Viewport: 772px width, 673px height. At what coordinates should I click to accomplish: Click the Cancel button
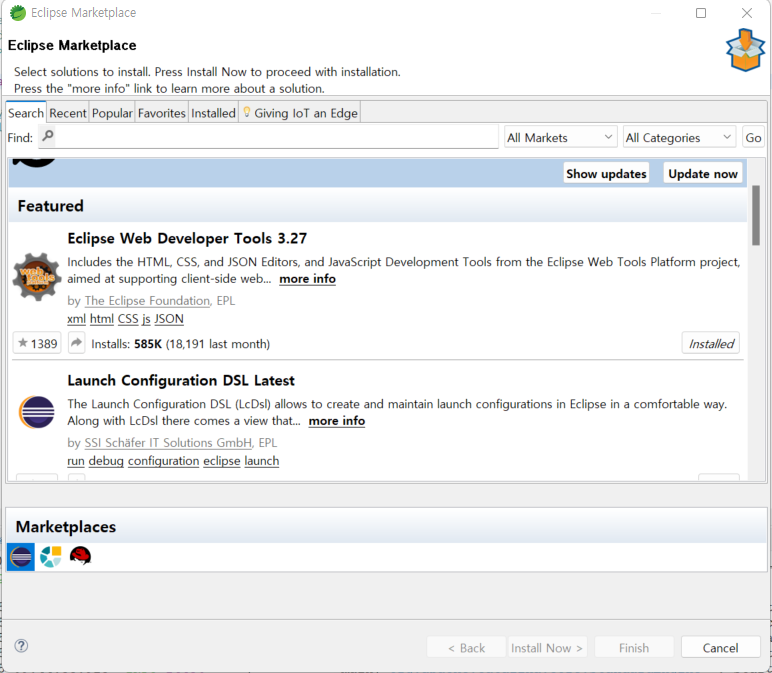[x=720, y=647]
